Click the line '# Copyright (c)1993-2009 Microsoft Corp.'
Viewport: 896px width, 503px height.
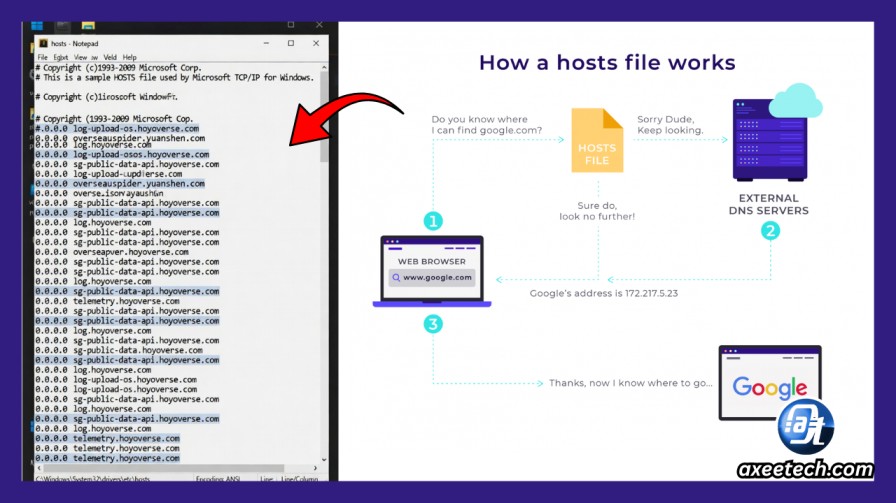tap(118, 67)
